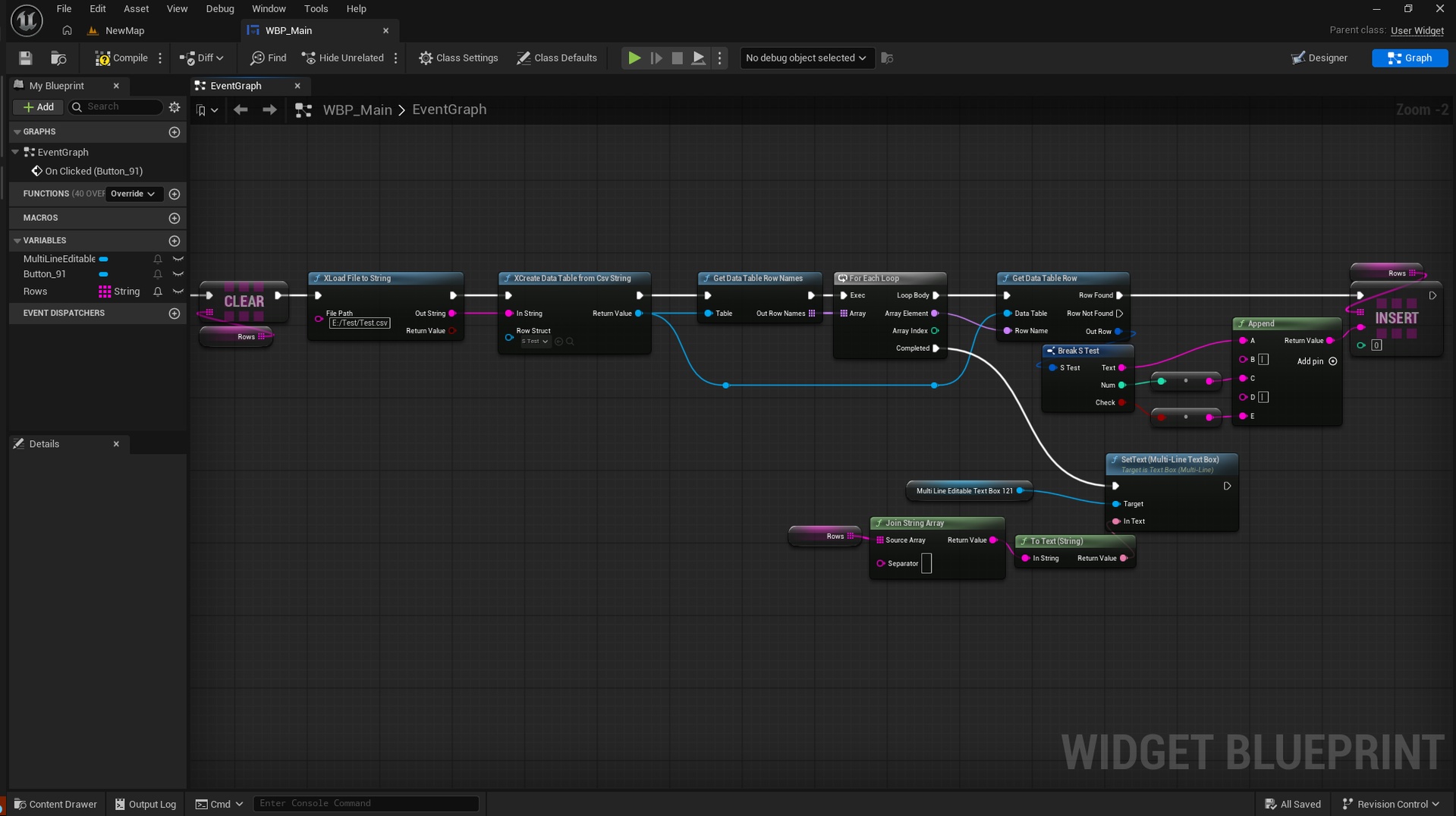Add a new event dispatcher
Image resolution: width=1456 pixels, height=816 pixels.
(175, 313)
